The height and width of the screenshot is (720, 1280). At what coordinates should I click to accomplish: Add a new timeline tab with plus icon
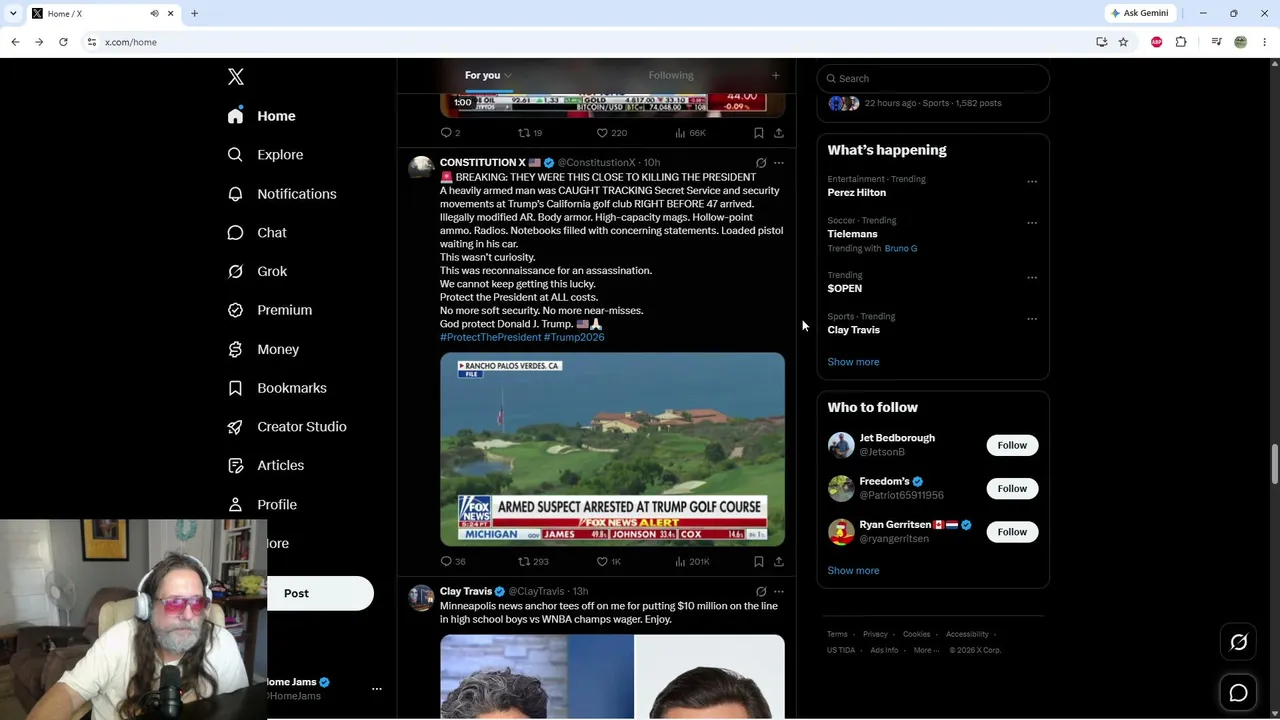775,76
